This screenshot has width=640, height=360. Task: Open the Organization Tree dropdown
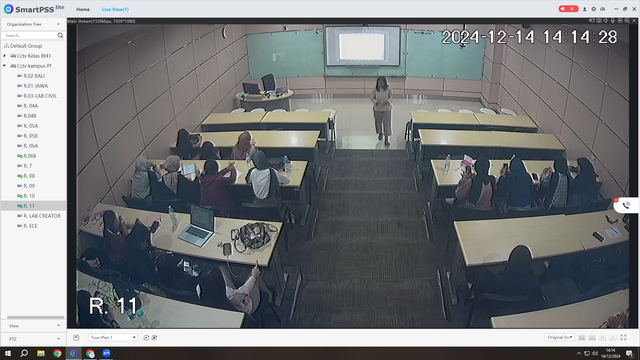[58, 24]
